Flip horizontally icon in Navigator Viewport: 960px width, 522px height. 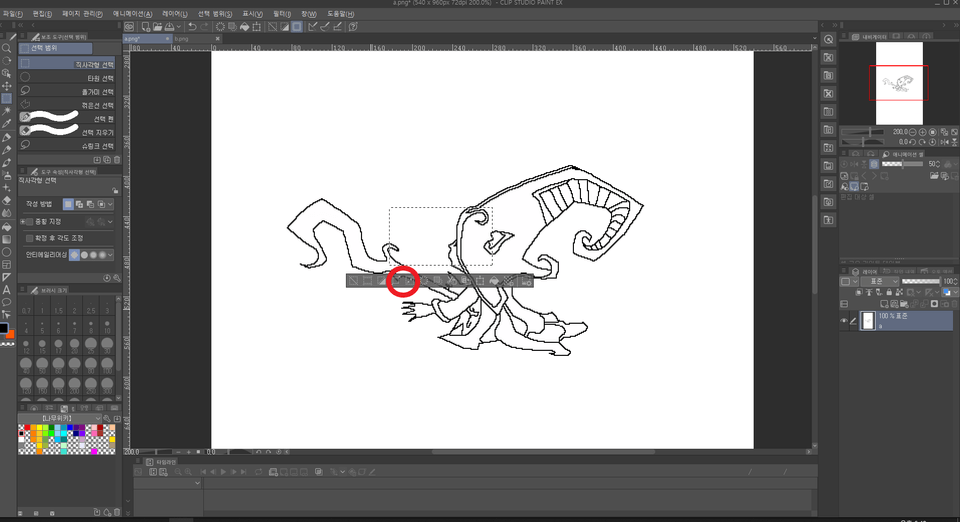pyautogui.click(x=945, y=142)
